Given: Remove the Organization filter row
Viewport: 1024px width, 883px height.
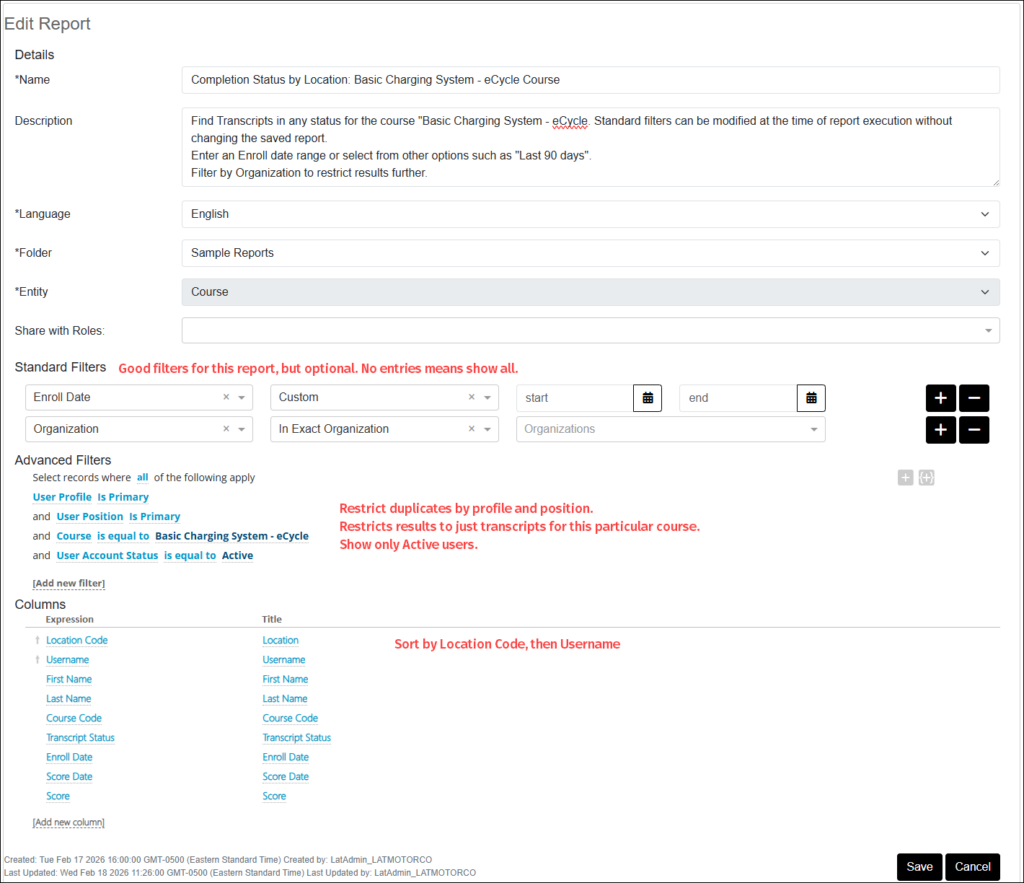Looking at the screenshot, I should coord(974,430).
